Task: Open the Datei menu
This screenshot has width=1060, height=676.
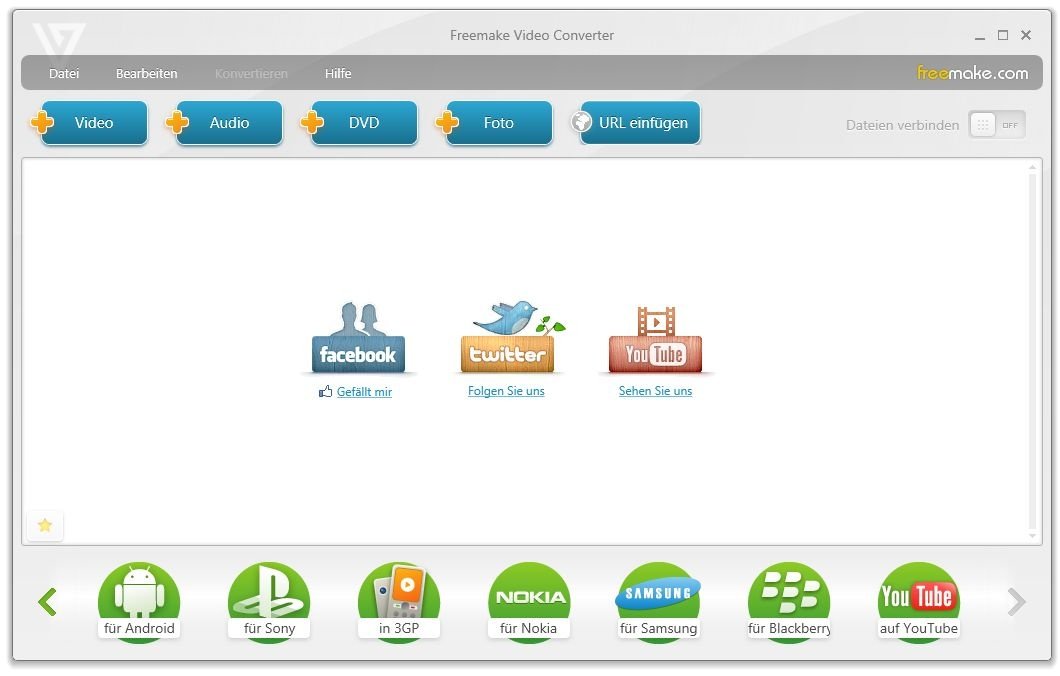Action: click(64, 73)
